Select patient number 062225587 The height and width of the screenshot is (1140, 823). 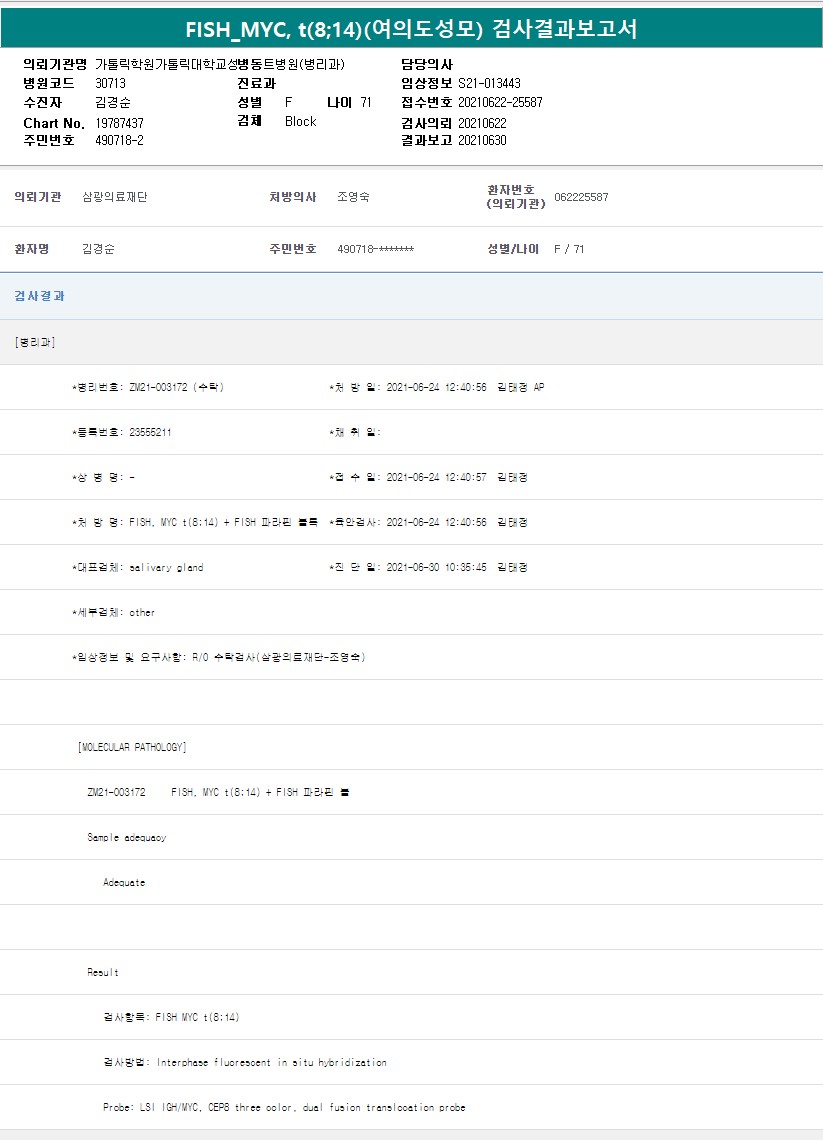[x=580, y=197]
